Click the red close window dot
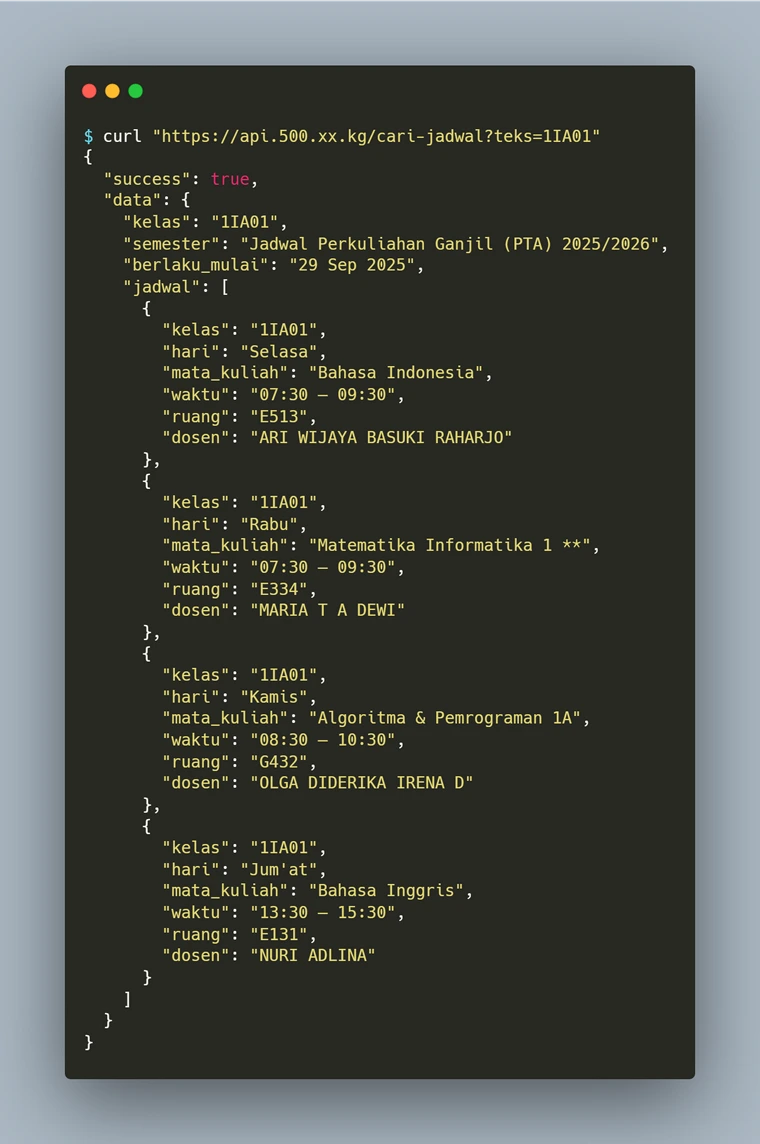This screenshot has width=760, height=1144. (x=89, y=90)
